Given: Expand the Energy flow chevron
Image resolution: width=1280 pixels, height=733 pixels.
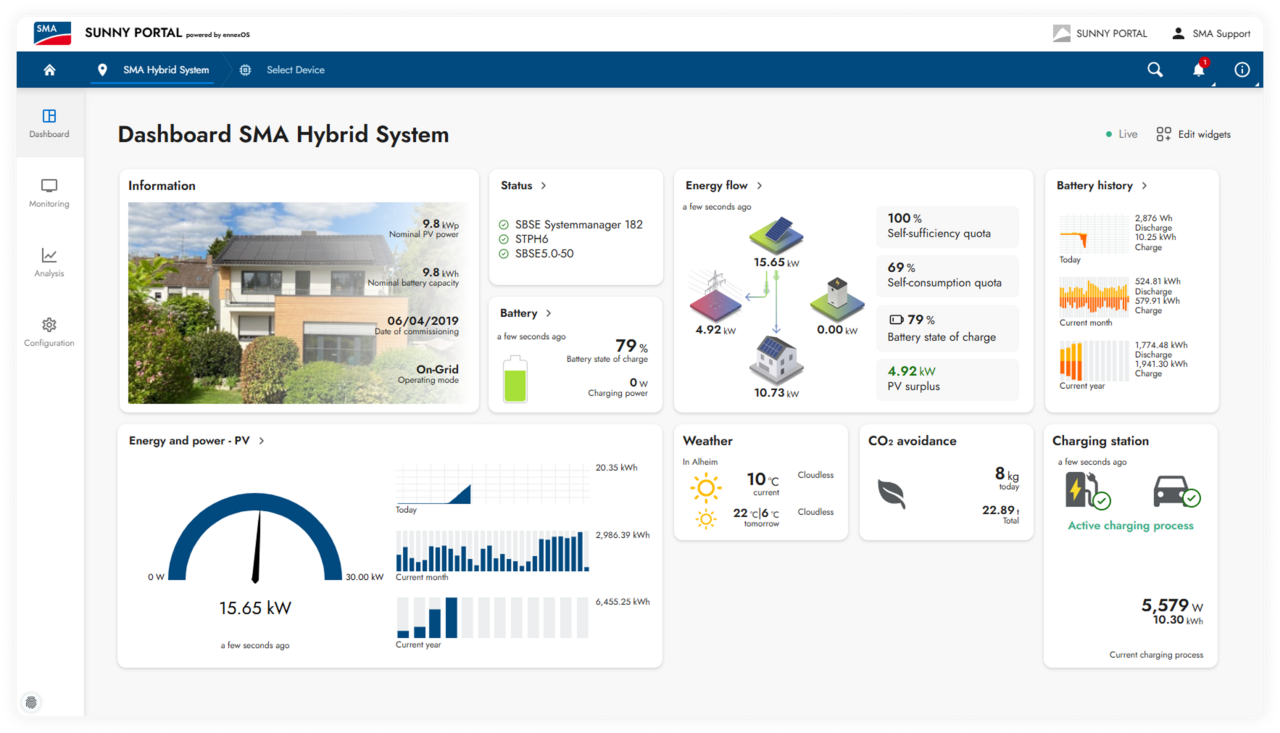Looking at the screenshot, I should [x=759, y=185].
